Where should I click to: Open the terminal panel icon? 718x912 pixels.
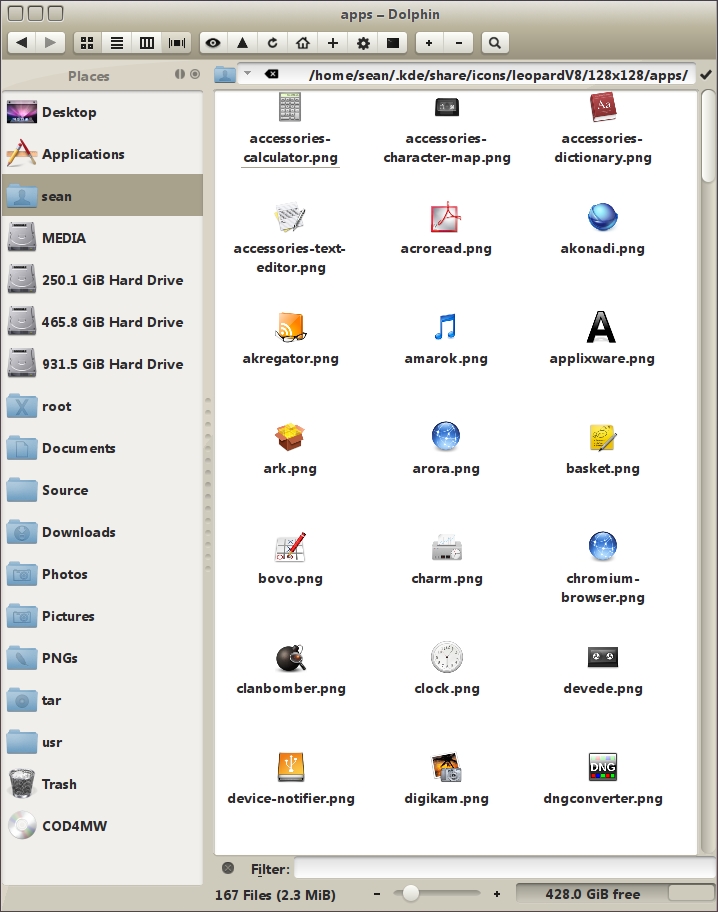click(x=393, y=42)
